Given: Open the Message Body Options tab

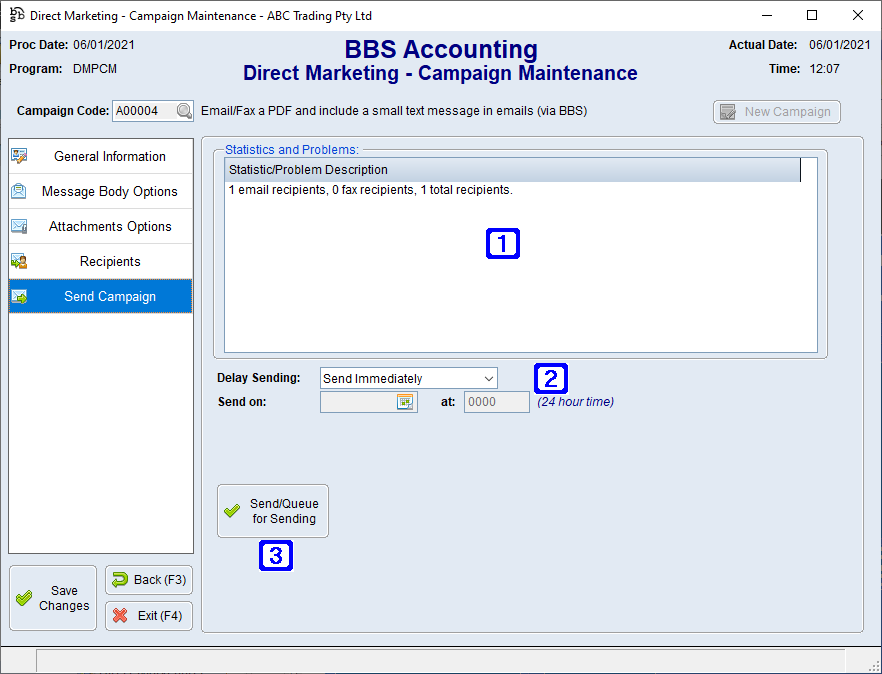Looking at the screenshot, I should click(x=110, y=191).
